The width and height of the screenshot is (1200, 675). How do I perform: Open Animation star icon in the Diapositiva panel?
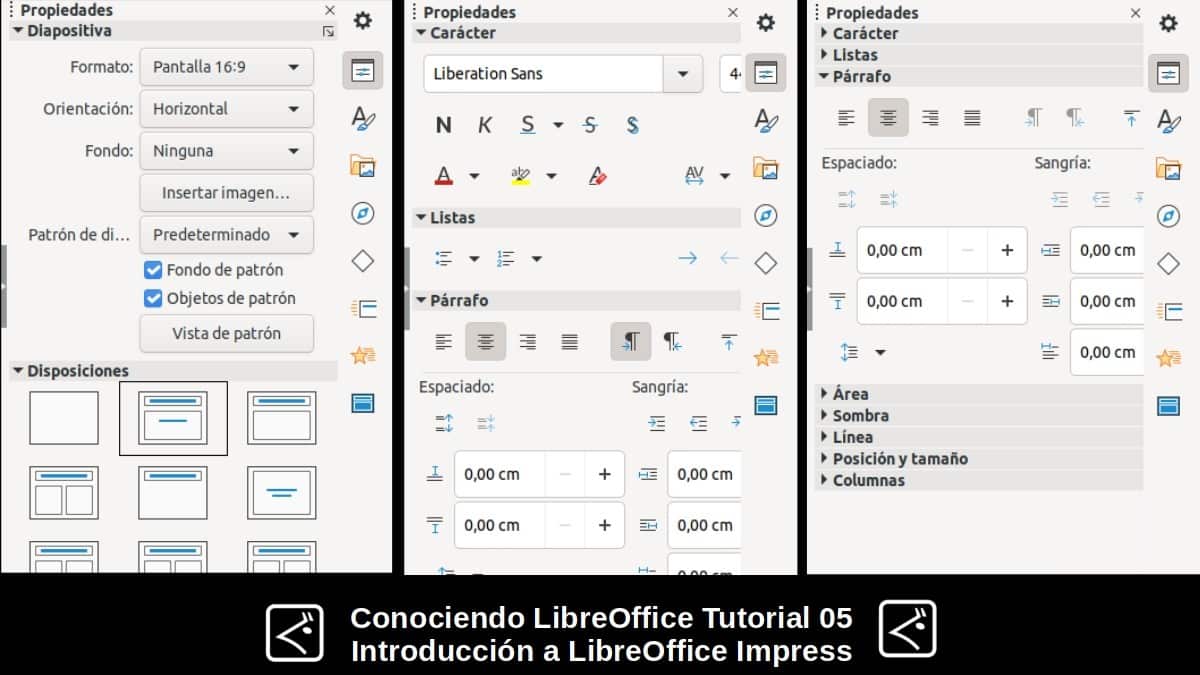point(363,355)
